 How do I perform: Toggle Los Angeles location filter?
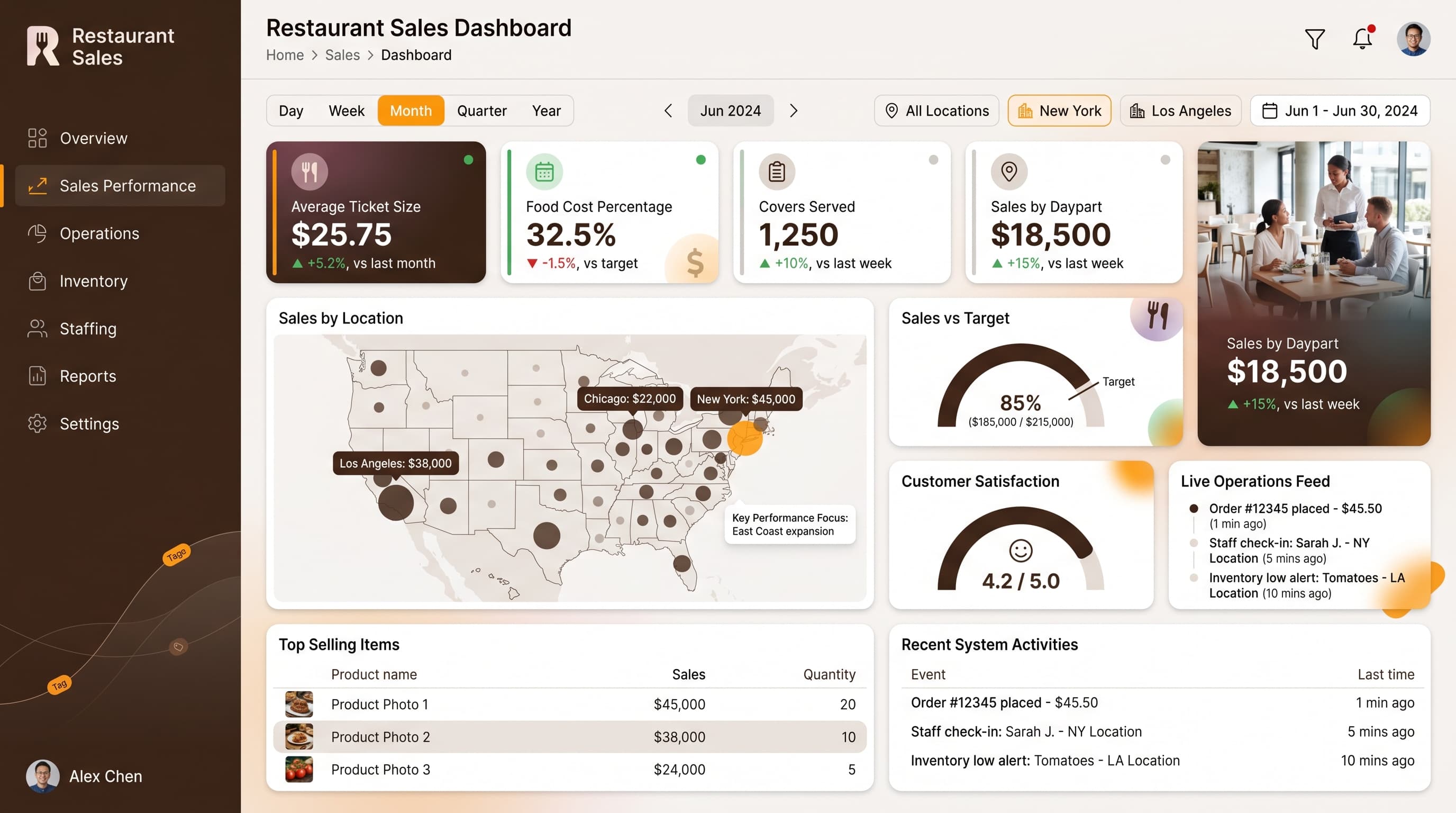[x=1180, y=111]
